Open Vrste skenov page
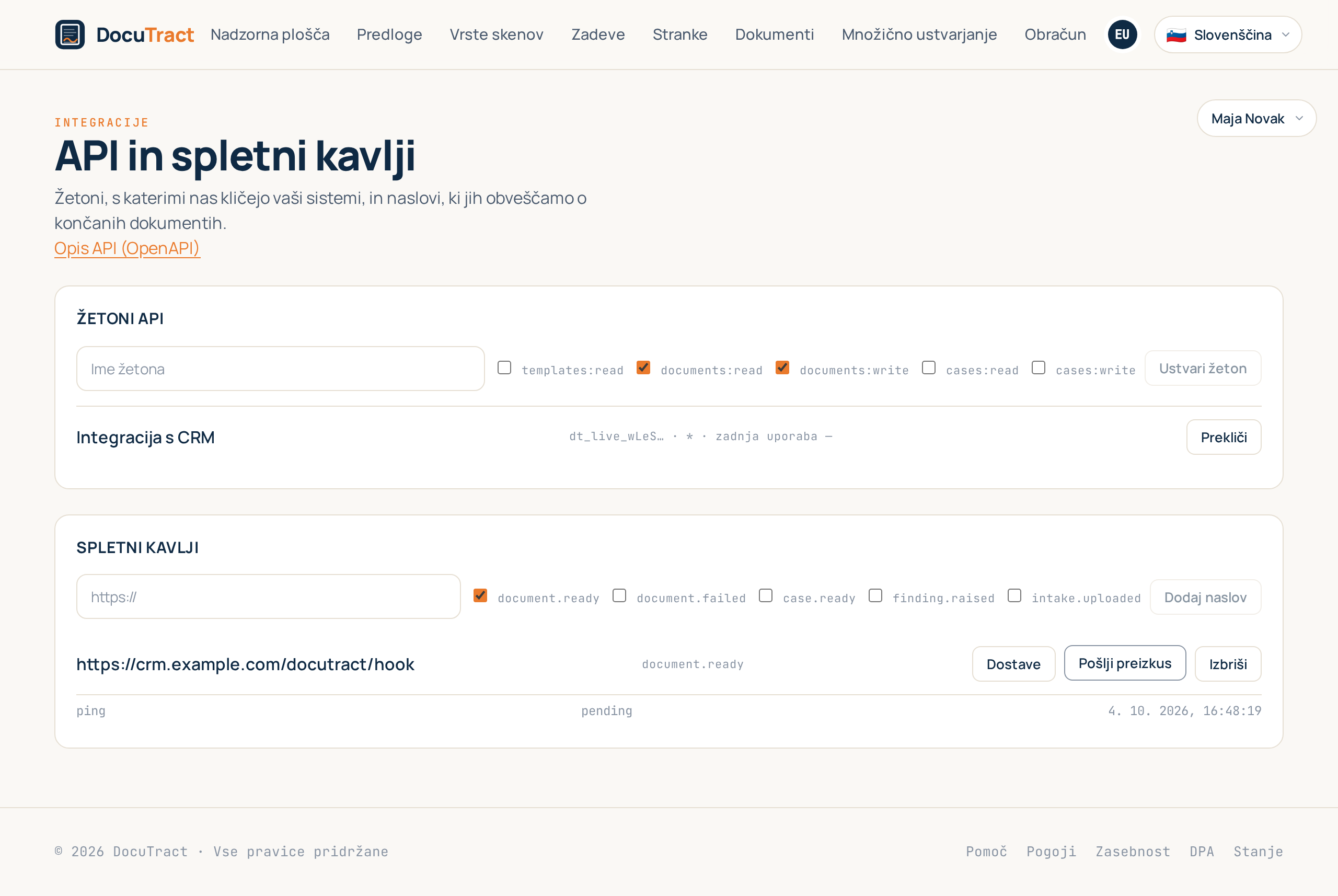This screenshot has height=896, width=1338. [x=497, y=35]
